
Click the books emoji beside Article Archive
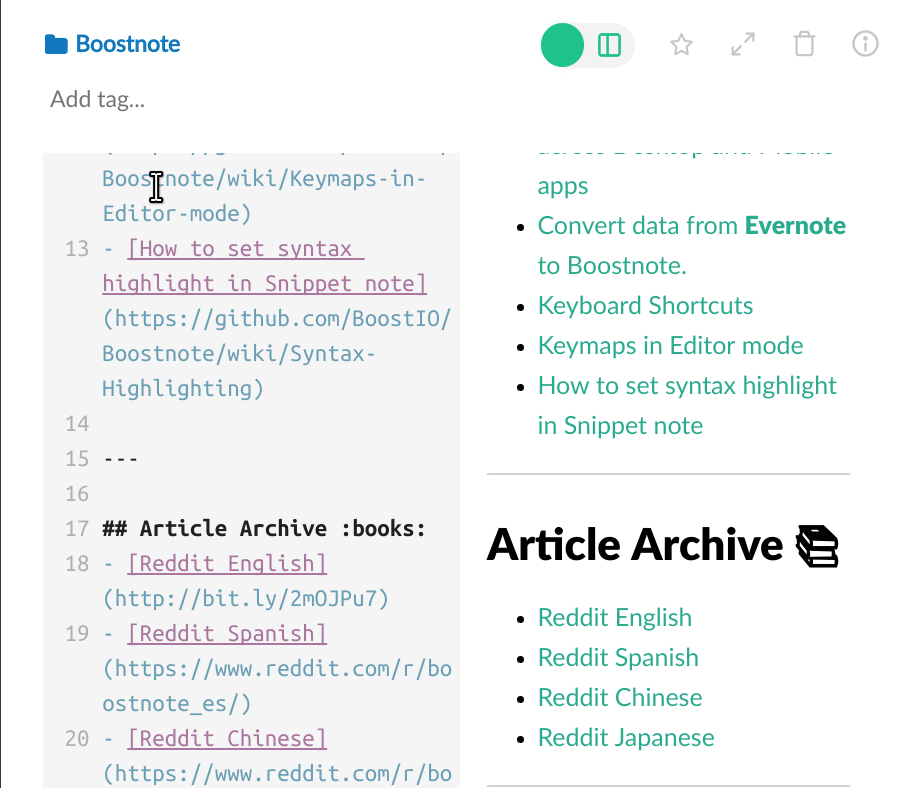coord(817,546)
